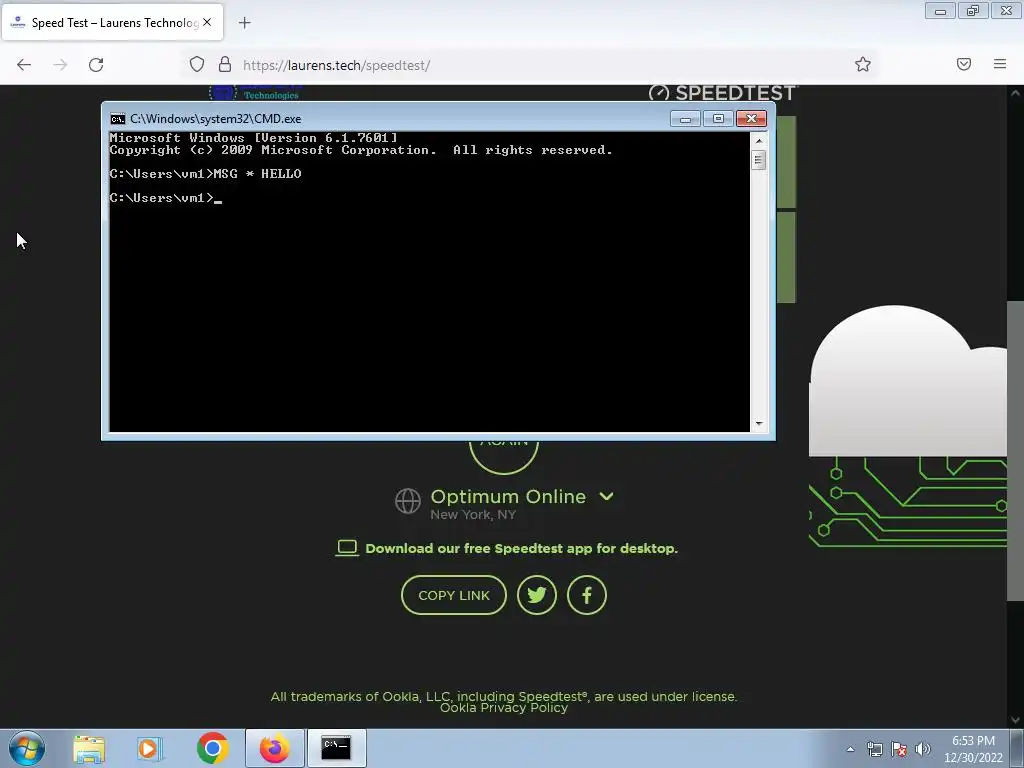Open the taskbar clock 6:53 PM
The image size is (1024, 768).
973,748
